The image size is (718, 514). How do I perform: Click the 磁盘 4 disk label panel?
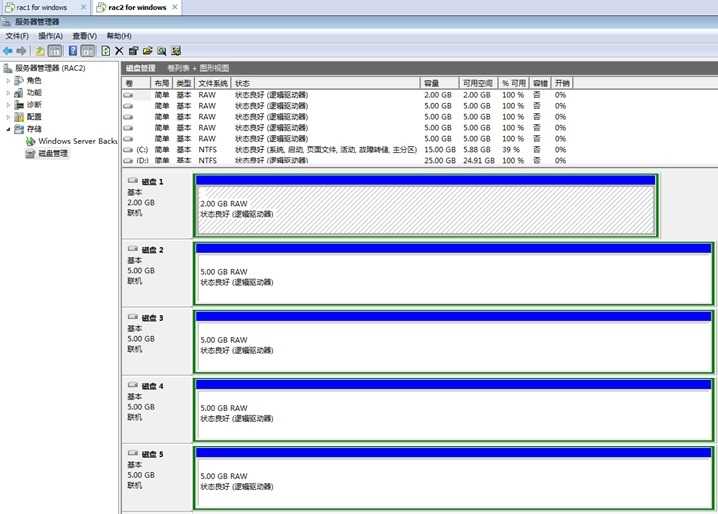[x=158, y=410]
